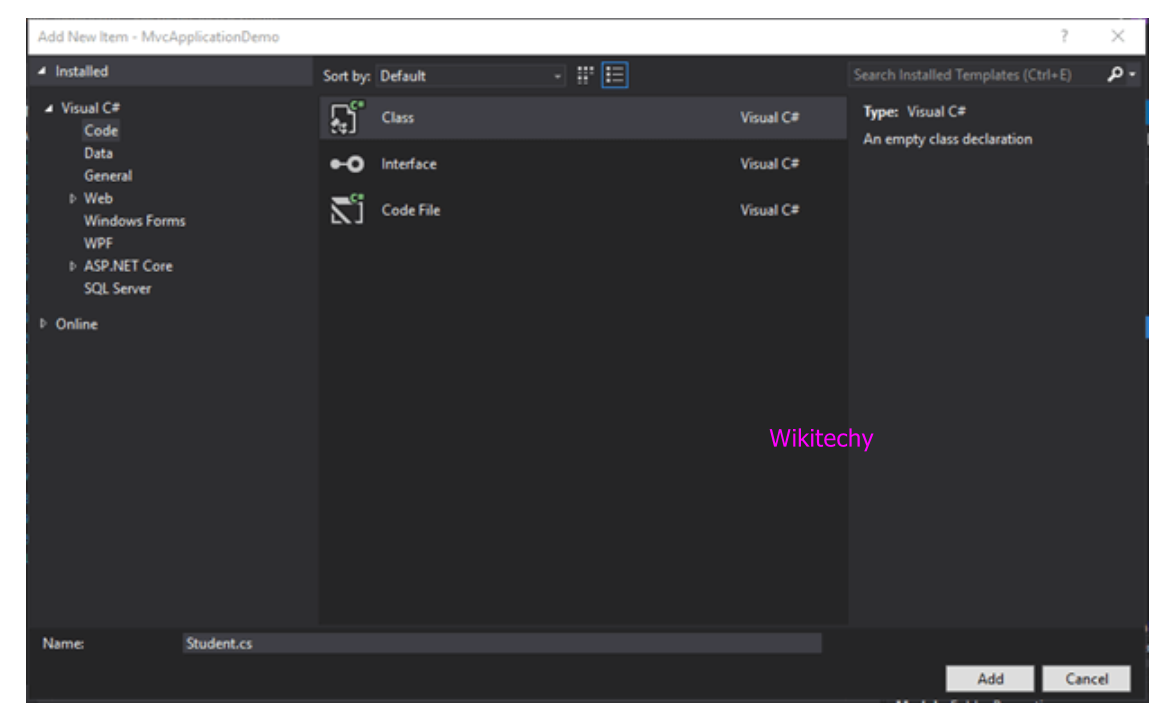Select the Interface template icon
1172x720 pixels.
click(x=347, y=164)
